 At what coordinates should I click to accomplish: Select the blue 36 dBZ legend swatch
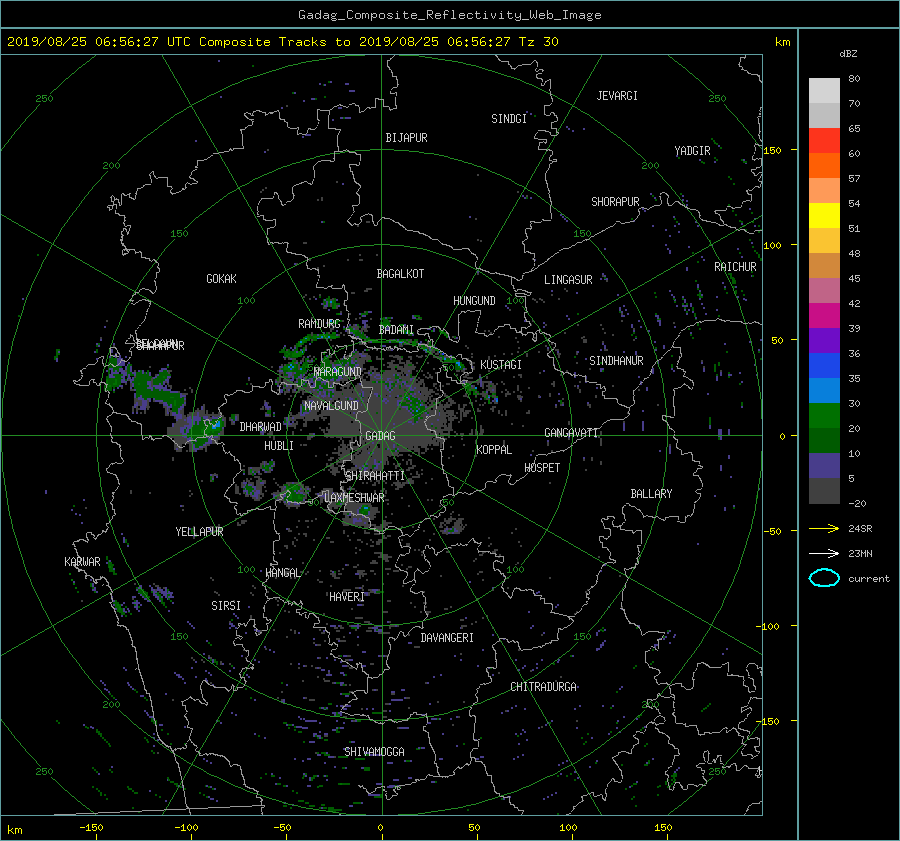pyautogui.click(x=824, y=366)
